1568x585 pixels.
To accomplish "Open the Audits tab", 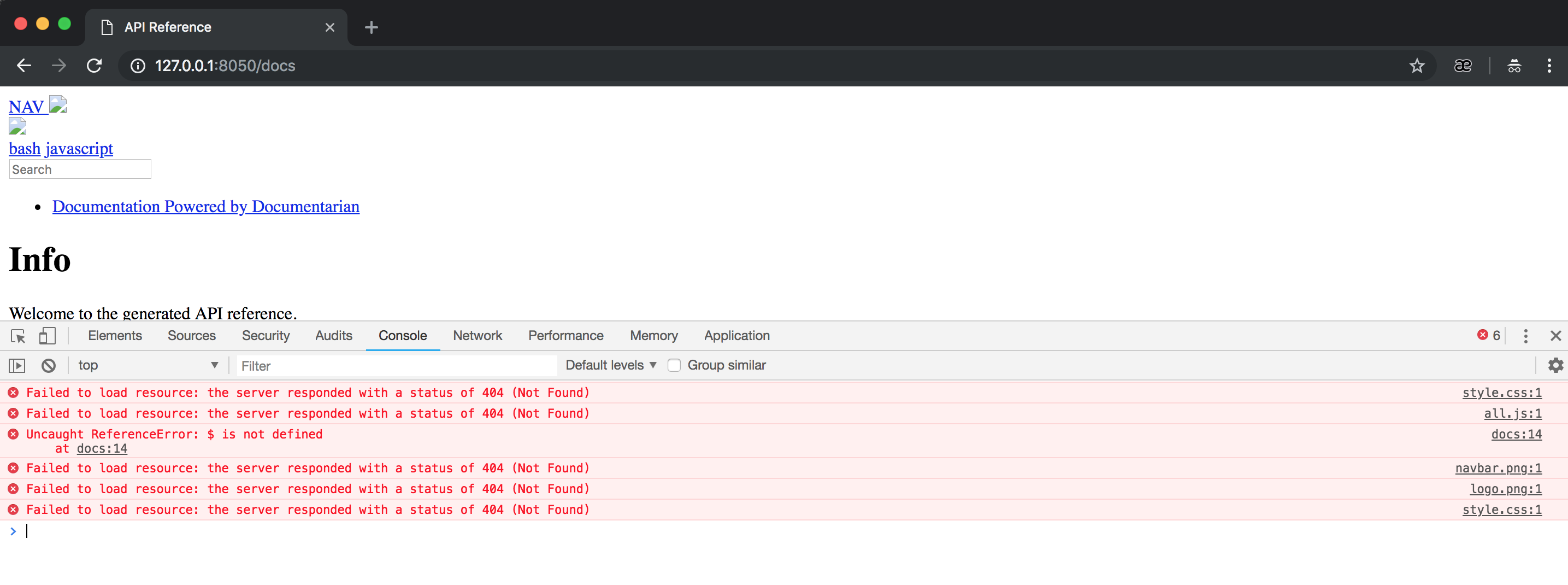I will (x=334, y=336).
